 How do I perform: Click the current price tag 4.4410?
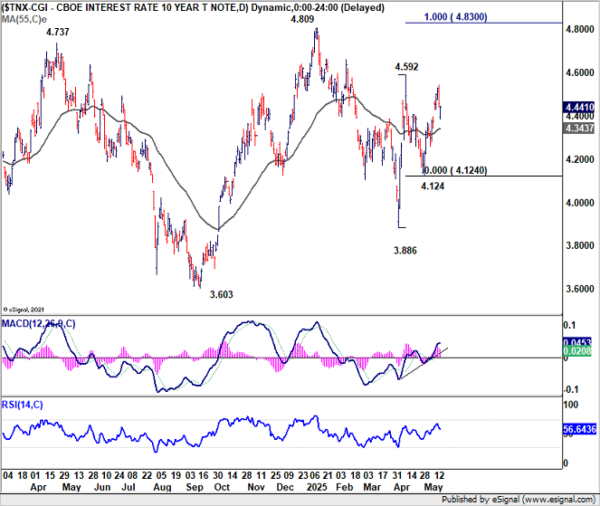[579, 107]
